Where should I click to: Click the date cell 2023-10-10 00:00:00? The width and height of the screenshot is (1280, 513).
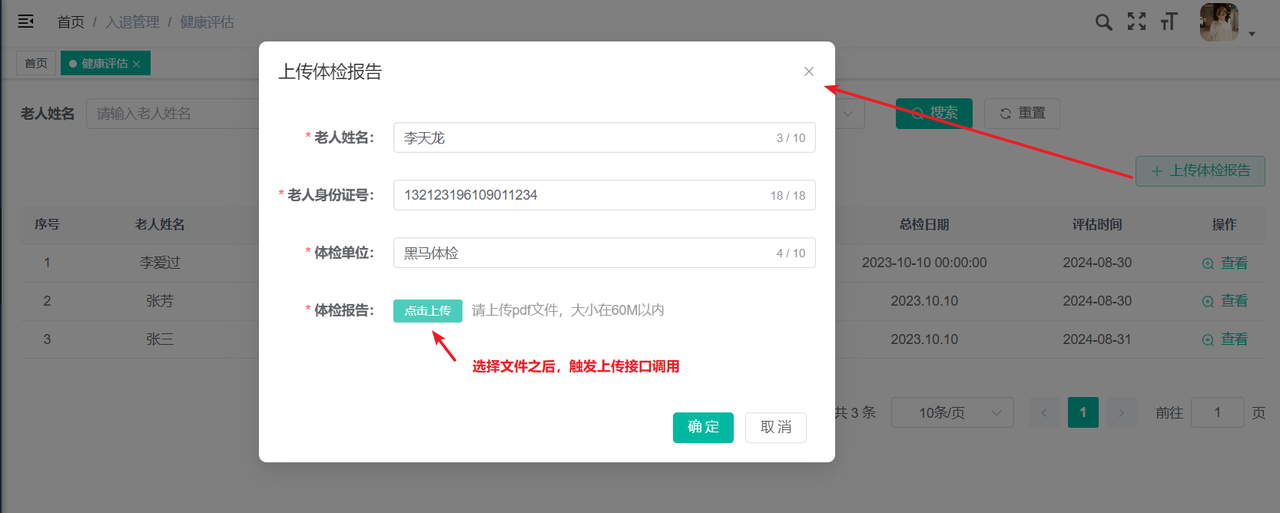pos(924,263)
